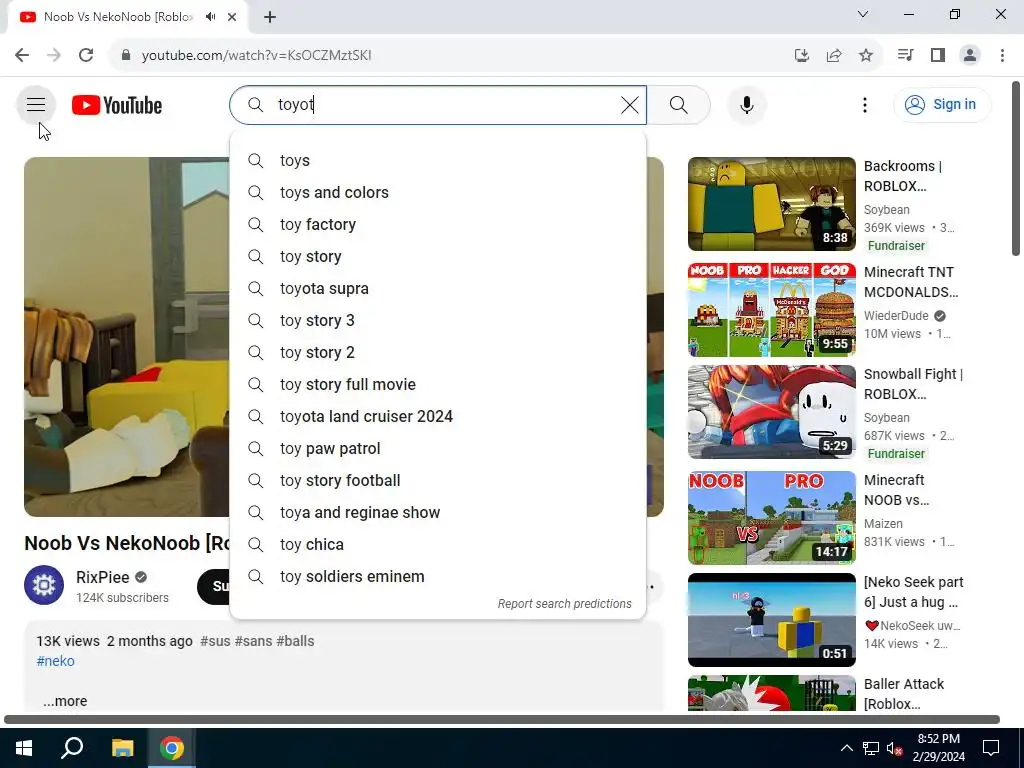Viewport: 1024px width, 768px height.
Task: Open File Explorer from taskbar
Action: [122, 748]
